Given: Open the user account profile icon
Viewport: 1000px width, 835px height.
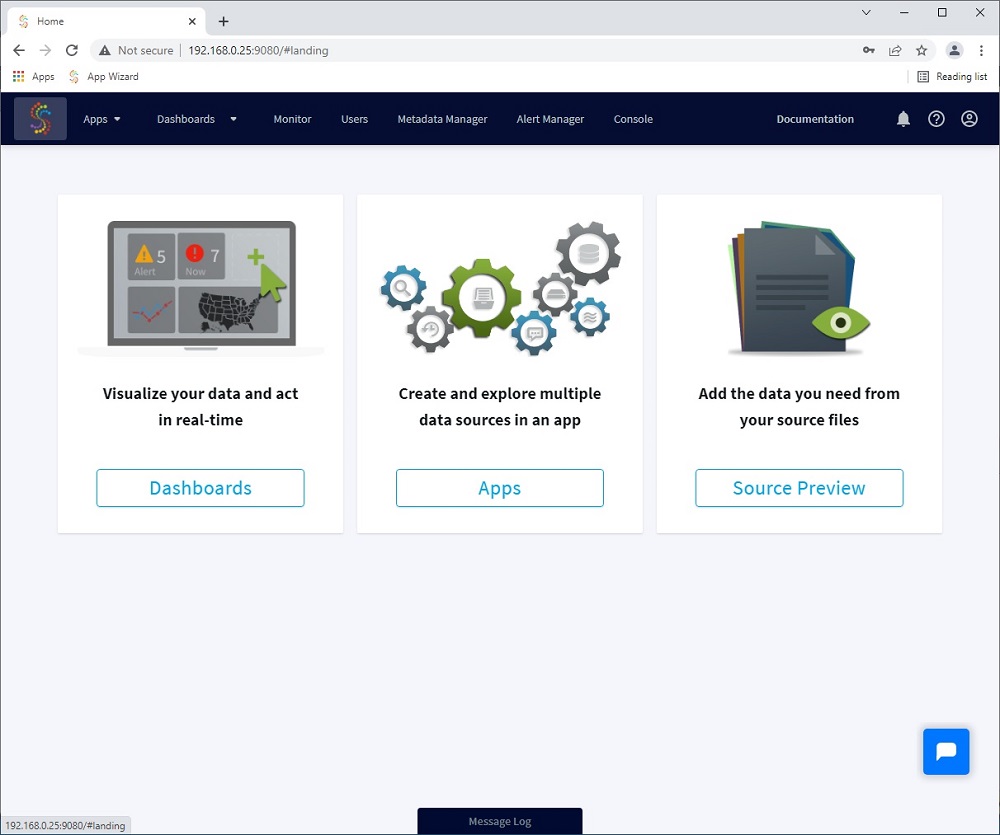Looking at the screenshot, I should (969, 119).
